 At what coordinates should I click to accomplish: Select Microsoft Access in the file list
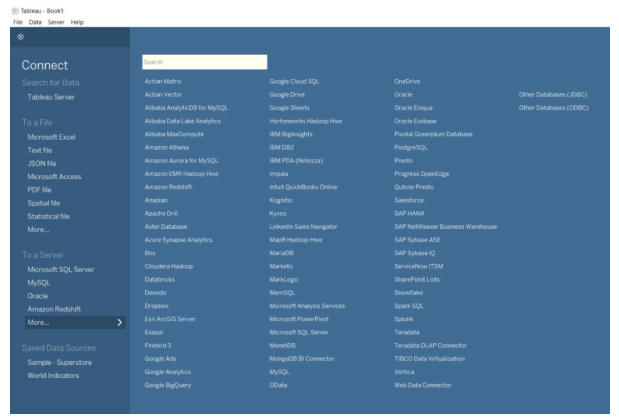pyautogui.click(x=54, y=177)
